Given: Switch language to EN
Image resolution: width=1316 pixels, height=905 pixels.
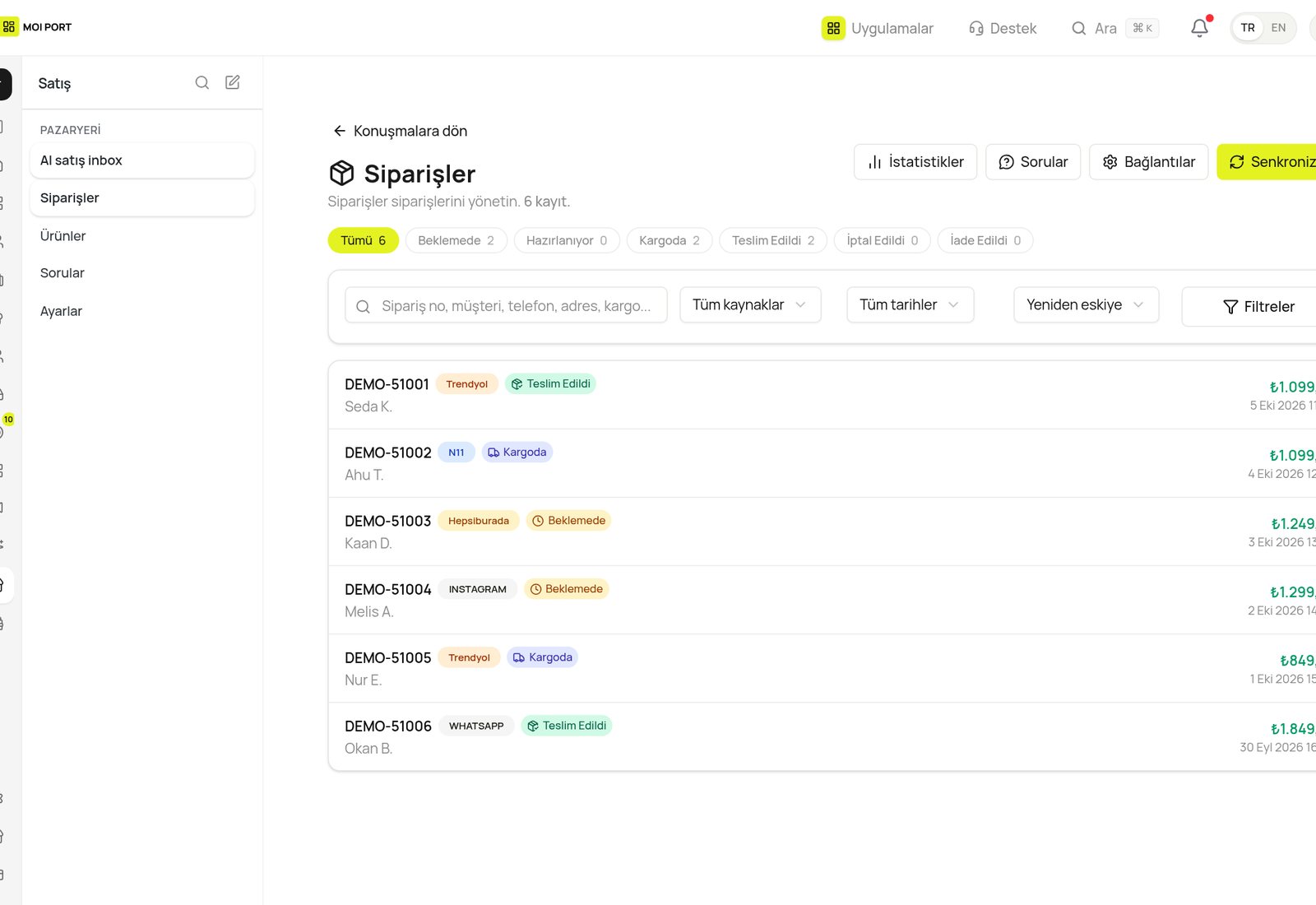Looking at the screenshot, I should (x=1278, y=28).
